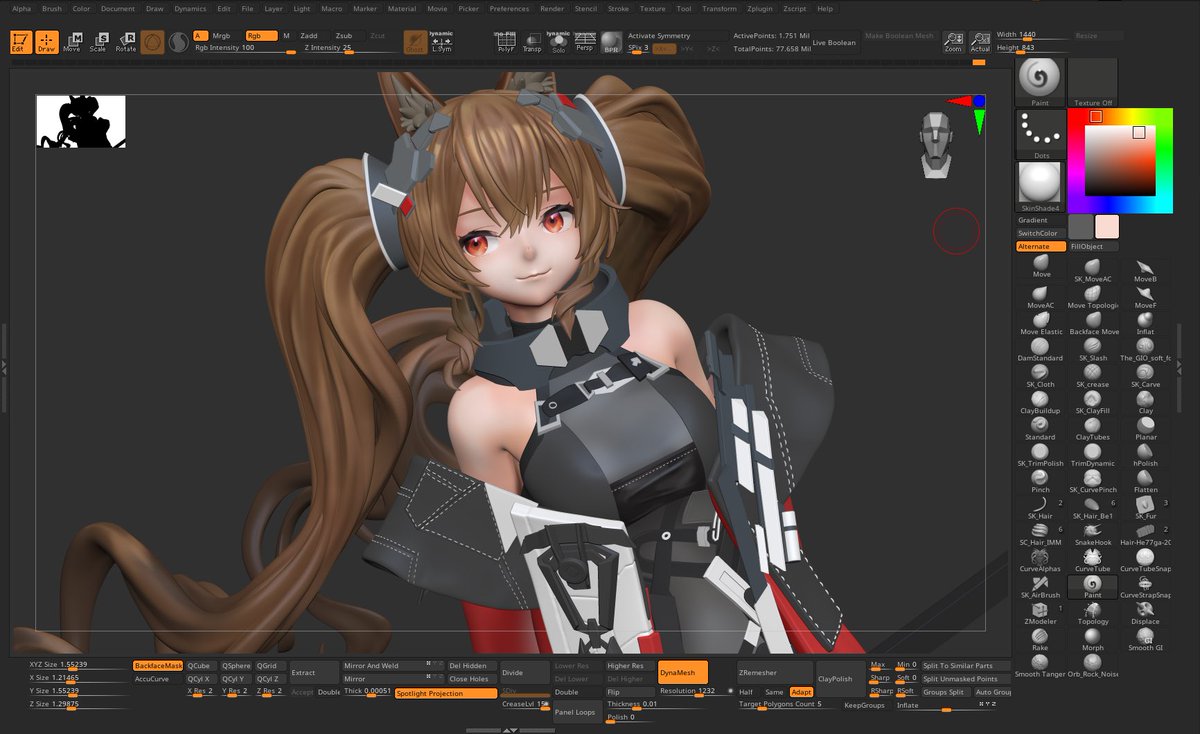Click the FillObject button
1200x734 pixels.
1093,246
